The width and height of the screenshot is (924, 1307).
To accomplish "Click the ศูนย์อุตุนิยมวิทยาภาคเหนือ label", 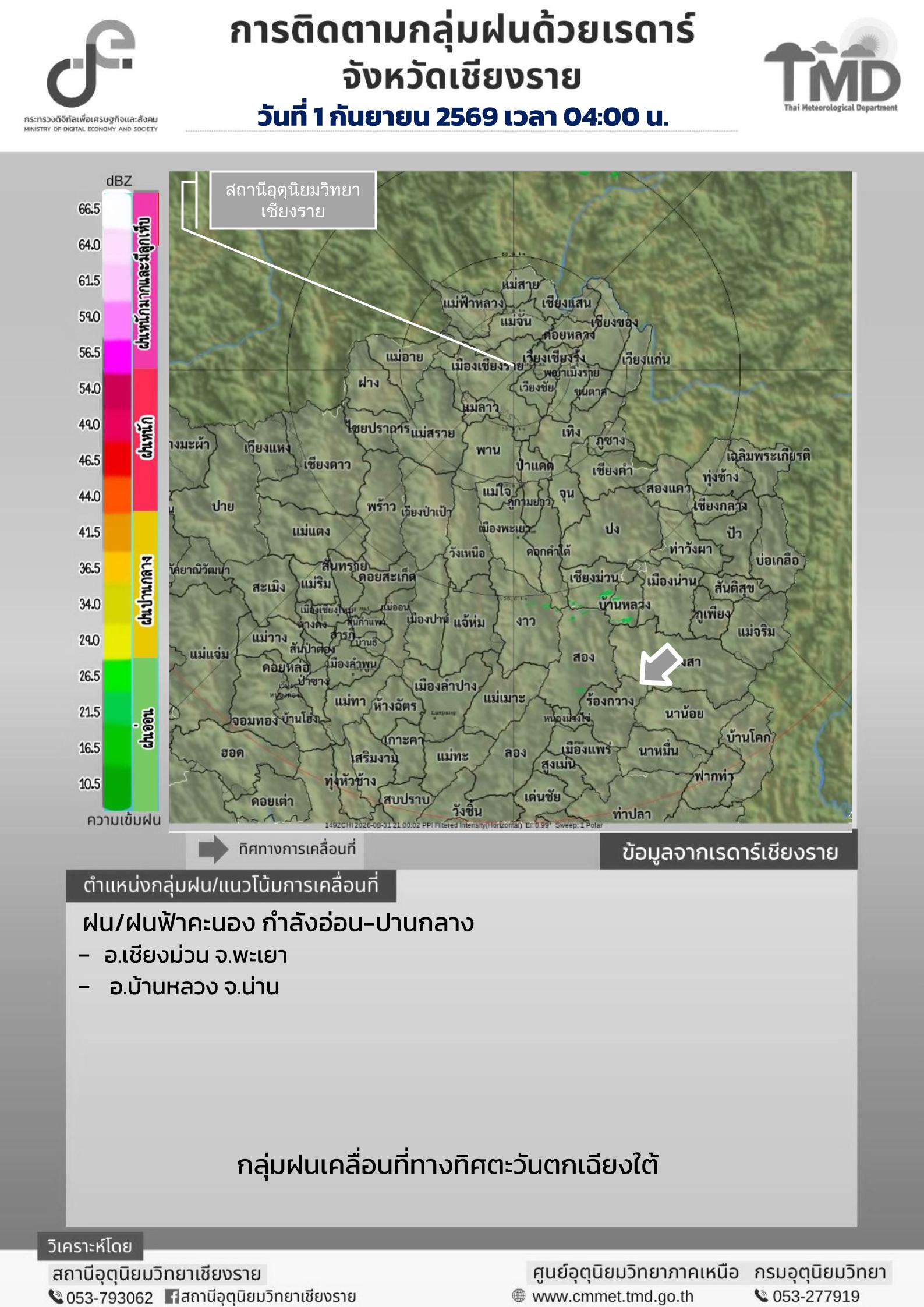I will (x=635, y=1273).
